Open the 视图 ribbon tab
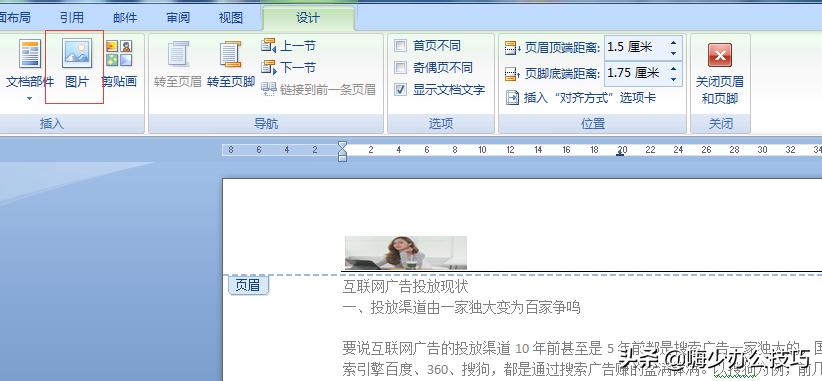This screenshot has width=822, height=381. click(x=231, y=18)
